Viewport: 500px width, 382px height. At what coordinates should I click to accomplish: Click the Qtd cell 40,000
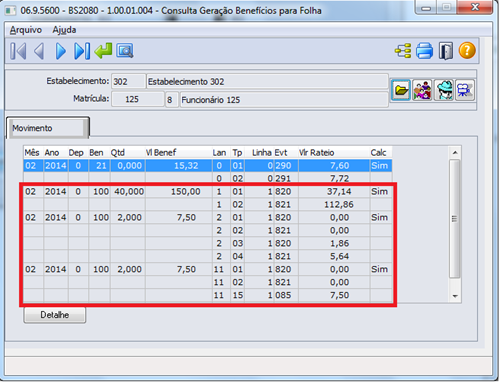pyautogui.click(x=129, y=192)
